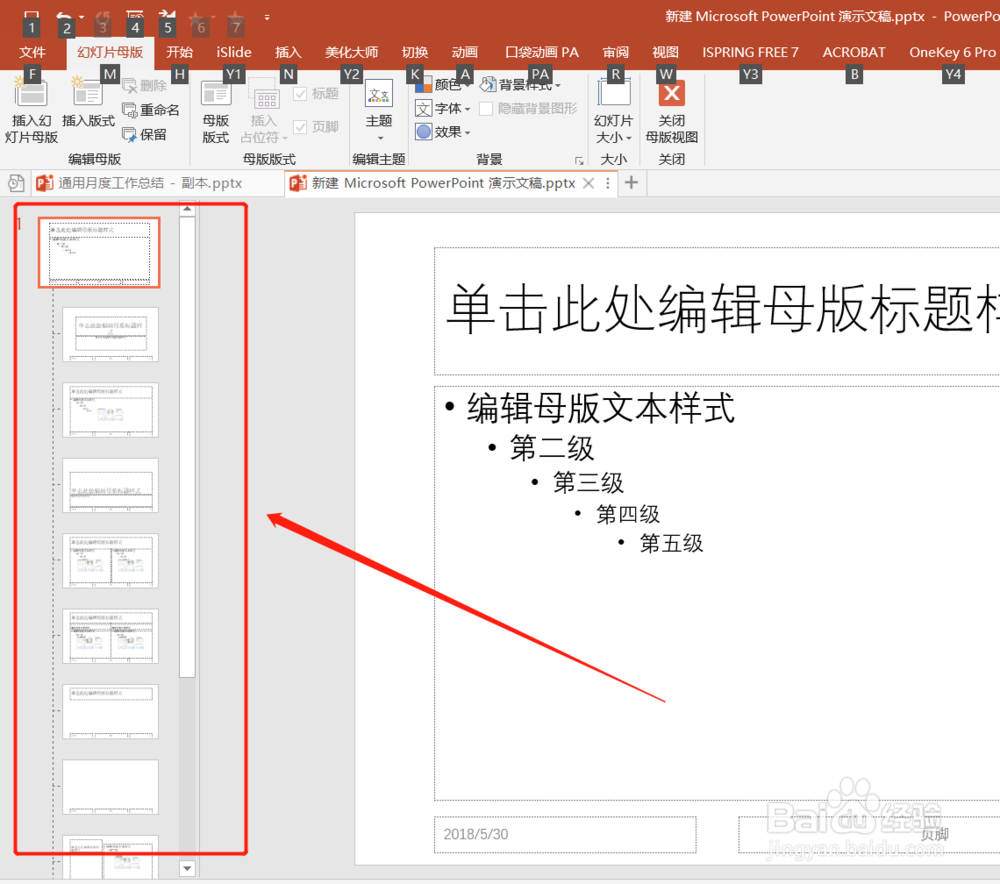This screenshot has width=1000, height=884.
Task: Click 重命名 to rename the master
Action: (152, 110)
